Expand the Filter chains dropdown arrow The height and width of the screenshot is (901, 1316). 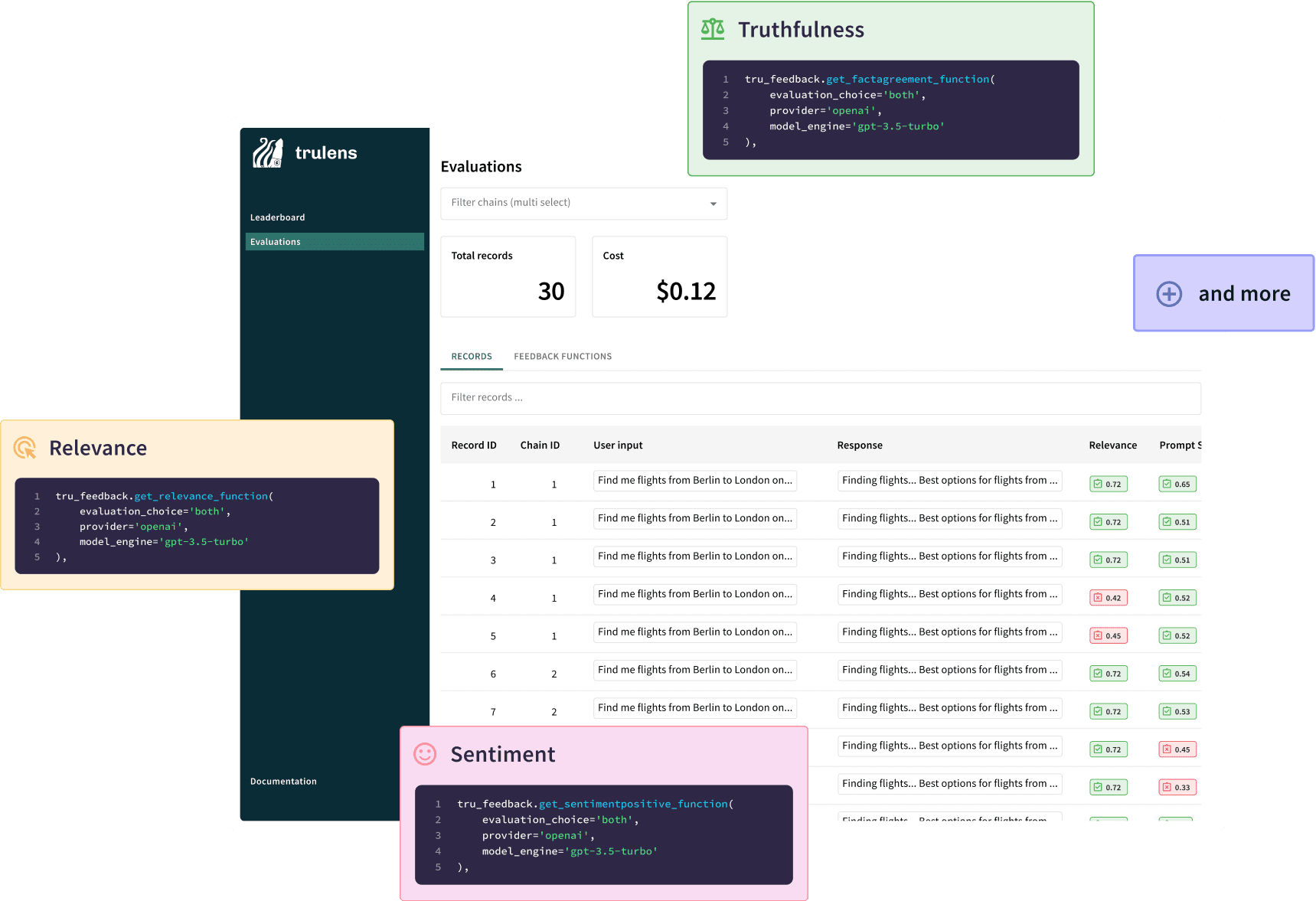tap(713, 204)
